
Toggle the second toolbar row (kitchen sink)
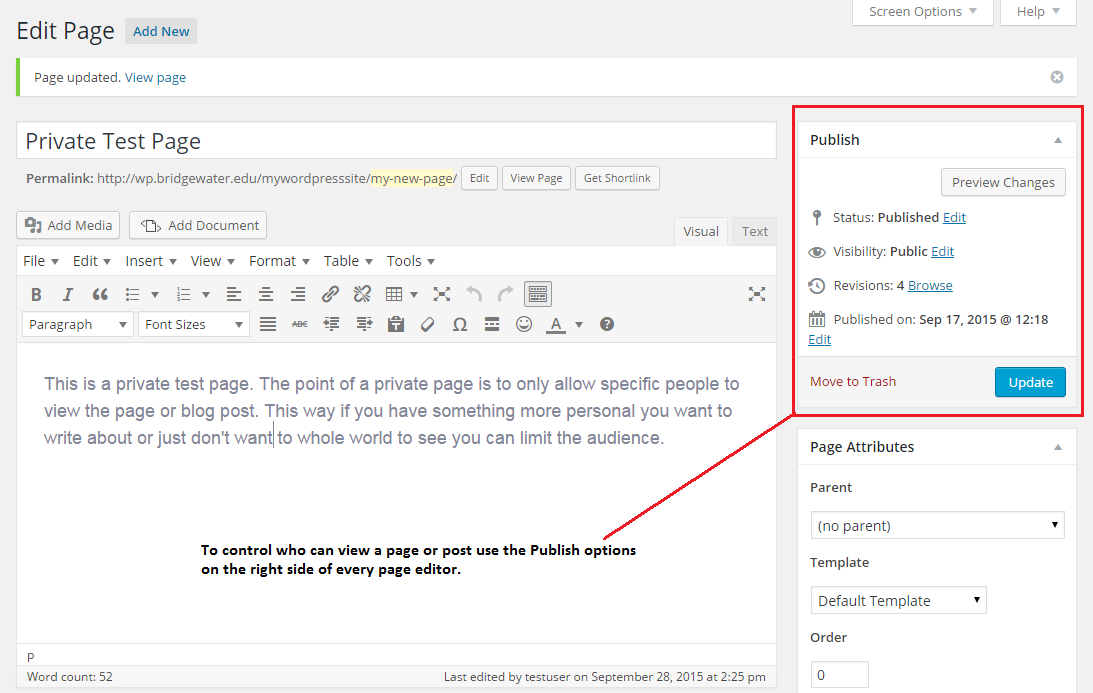[x=538, y=294]
